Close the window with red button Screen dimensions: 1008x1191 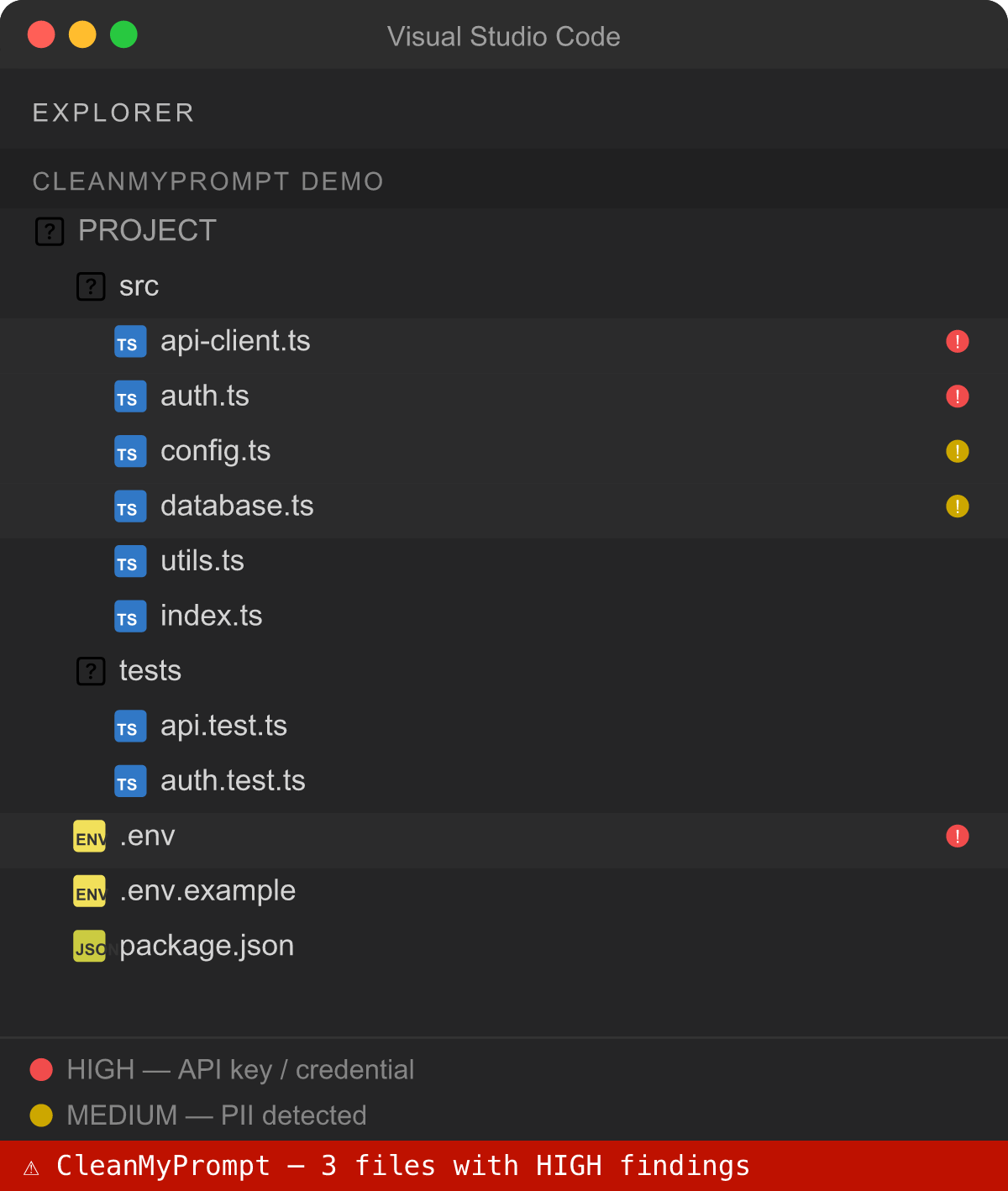(41, 34)
